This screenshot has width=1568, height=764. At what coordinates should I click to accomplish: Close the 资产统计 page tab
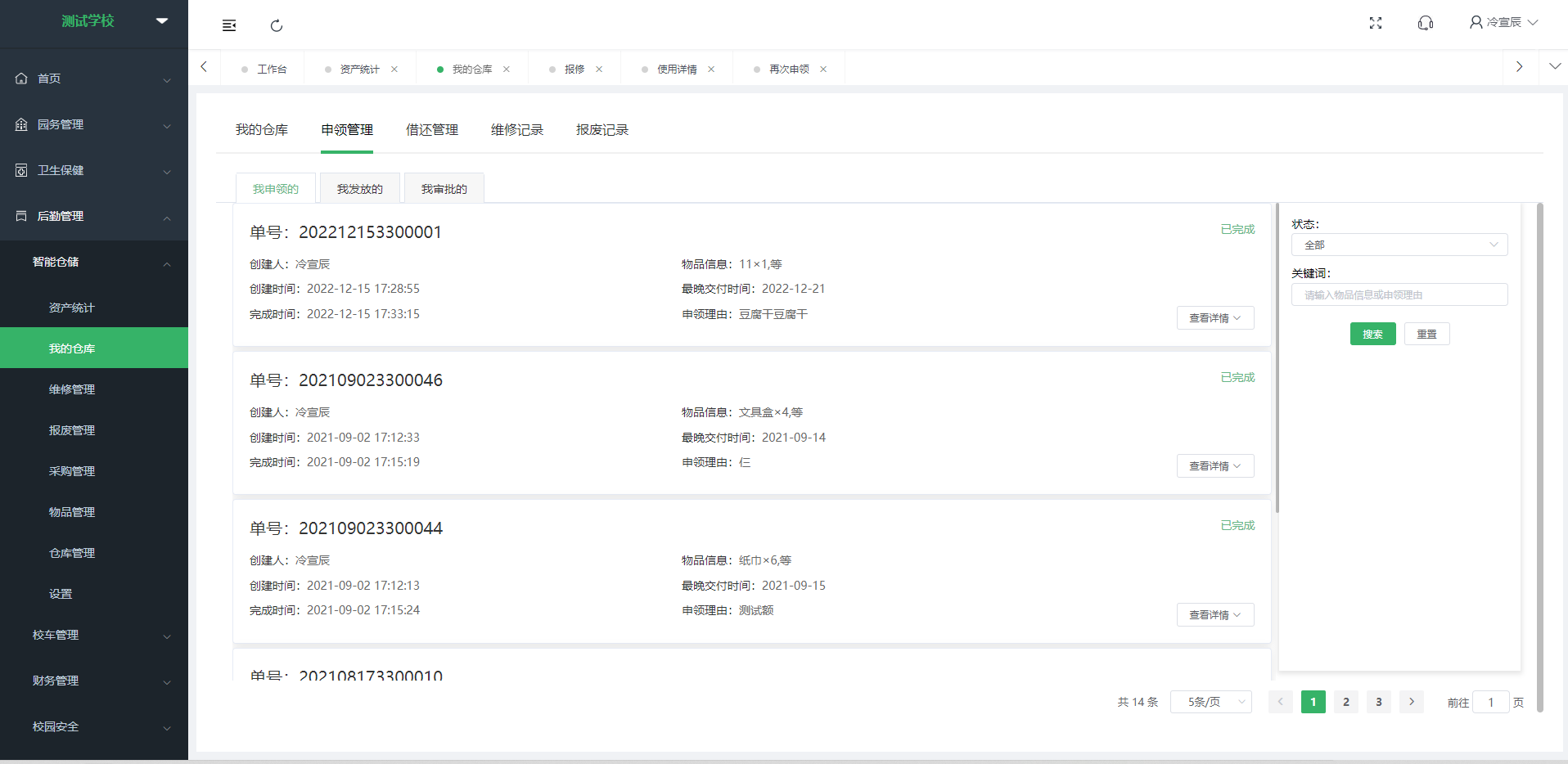click(394, 70)
